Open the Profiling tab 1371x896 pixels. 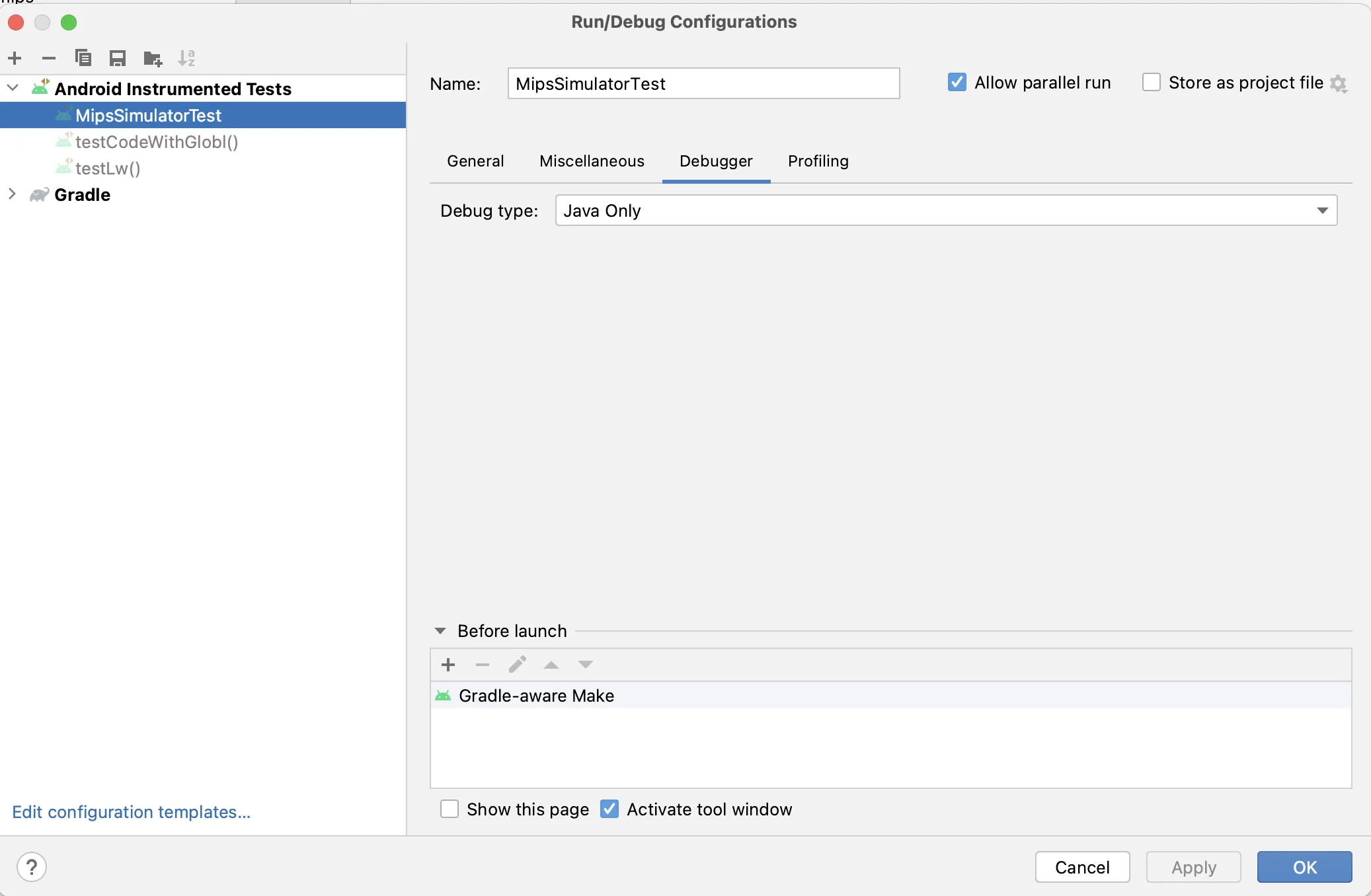click(x=818, y=161)
